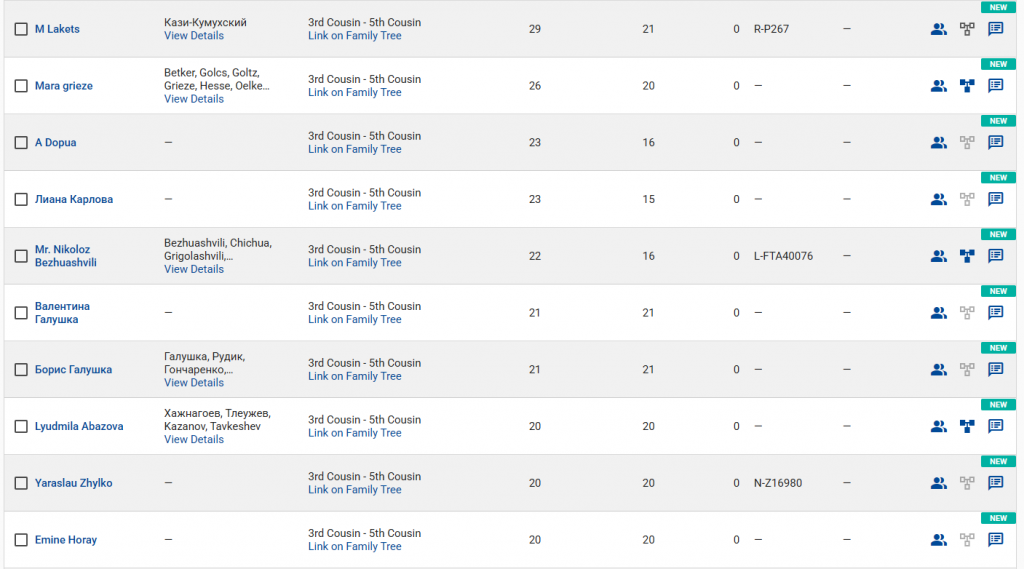
Task: Open notes icon for Борис Галушка
Action: click(996, 369)
